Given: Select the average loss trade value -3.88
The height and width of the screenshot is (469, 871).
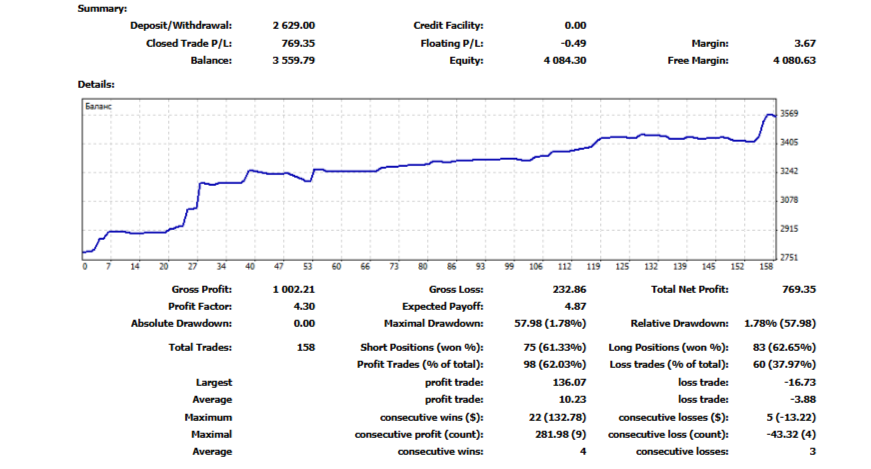Looking at the screenshot, I should point(803,400).
